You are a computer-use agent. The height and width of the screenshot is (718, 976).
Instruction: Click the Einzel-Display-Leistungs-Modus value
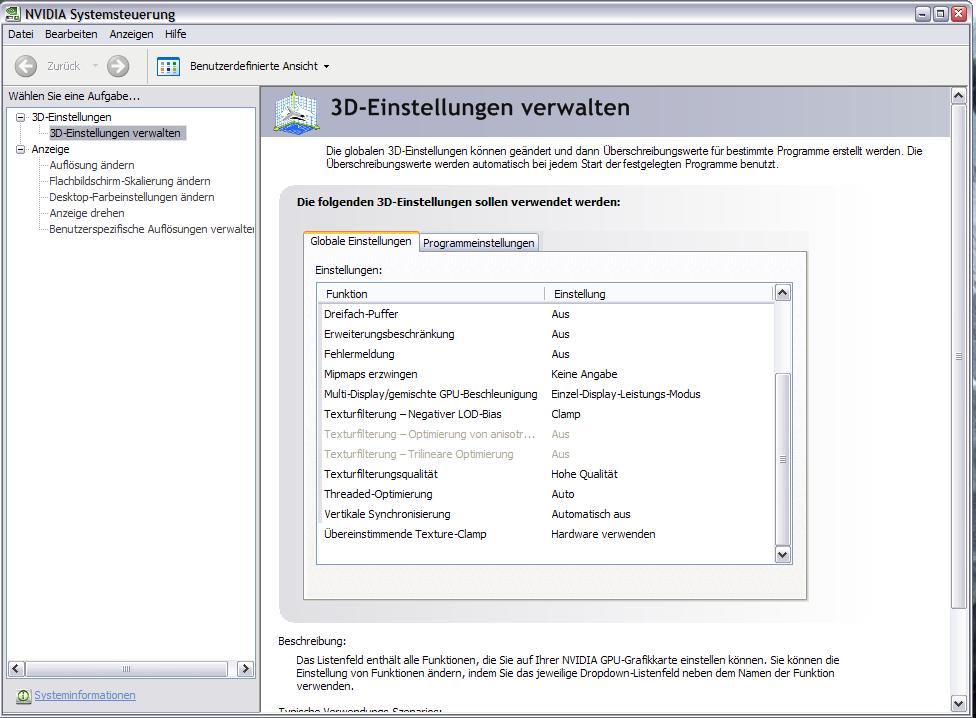626,394
